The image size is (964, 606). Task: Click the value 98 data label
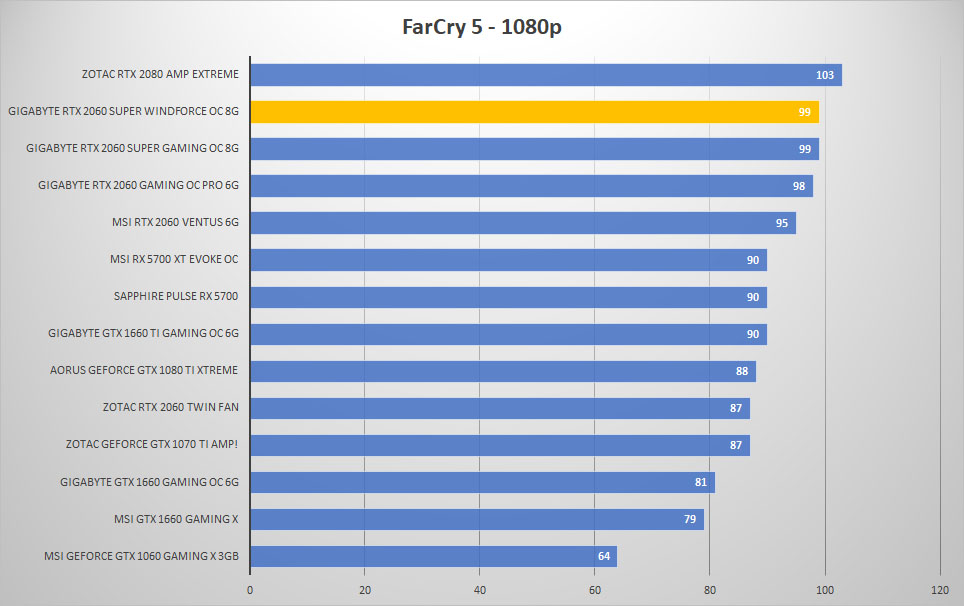799,186
